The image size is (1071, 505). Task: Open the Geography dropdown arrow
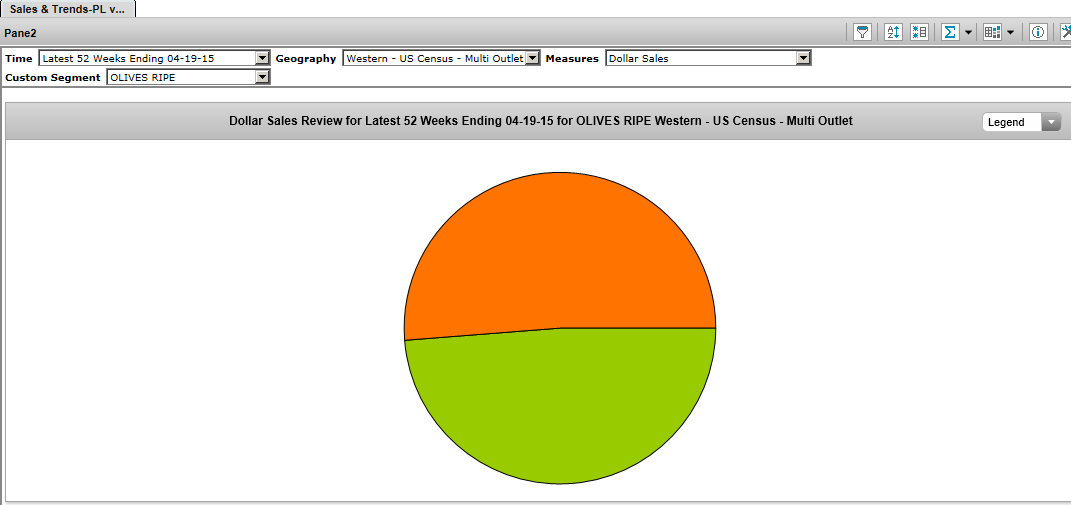[x=533, y=58]
